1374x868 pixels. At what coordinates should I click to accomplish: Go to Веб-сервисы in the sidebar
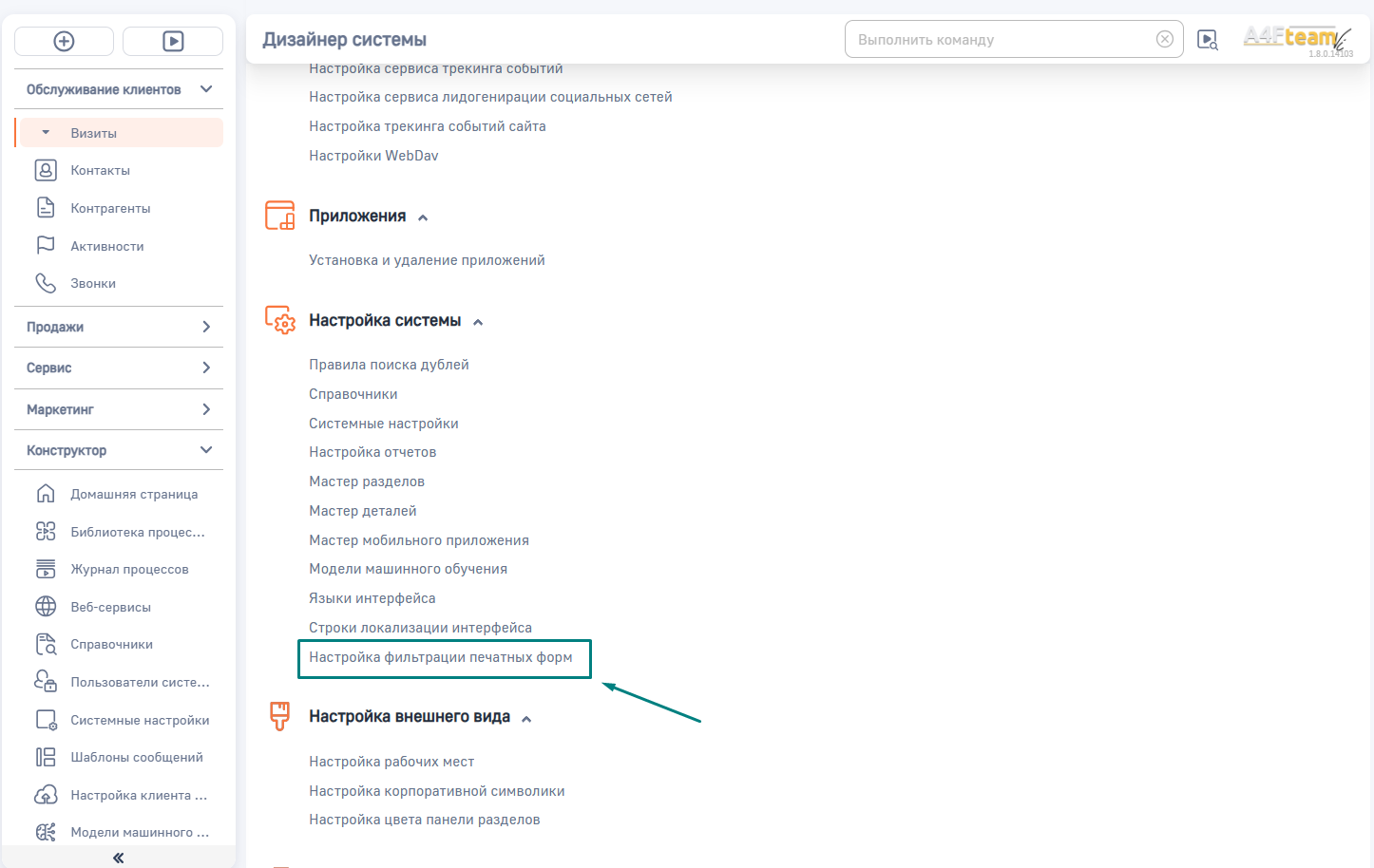pyautogui.click(x=110, y=607)
